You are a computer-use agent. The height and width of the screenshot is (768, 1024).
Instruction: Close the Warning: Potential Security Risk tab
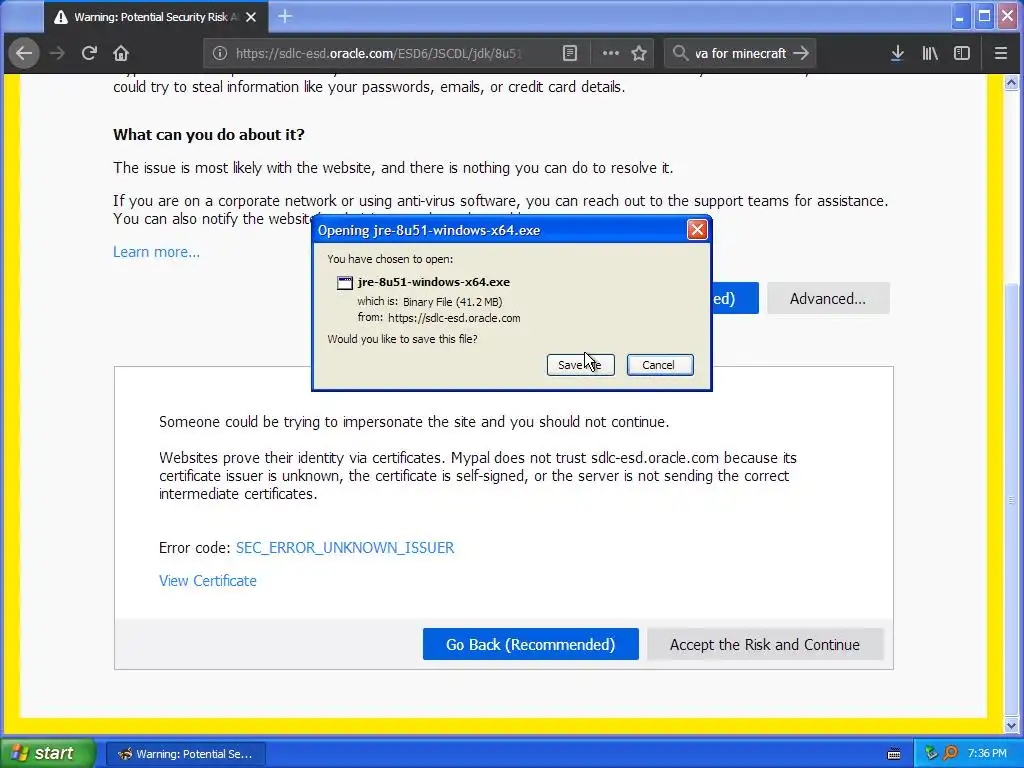tap(251, 17)
